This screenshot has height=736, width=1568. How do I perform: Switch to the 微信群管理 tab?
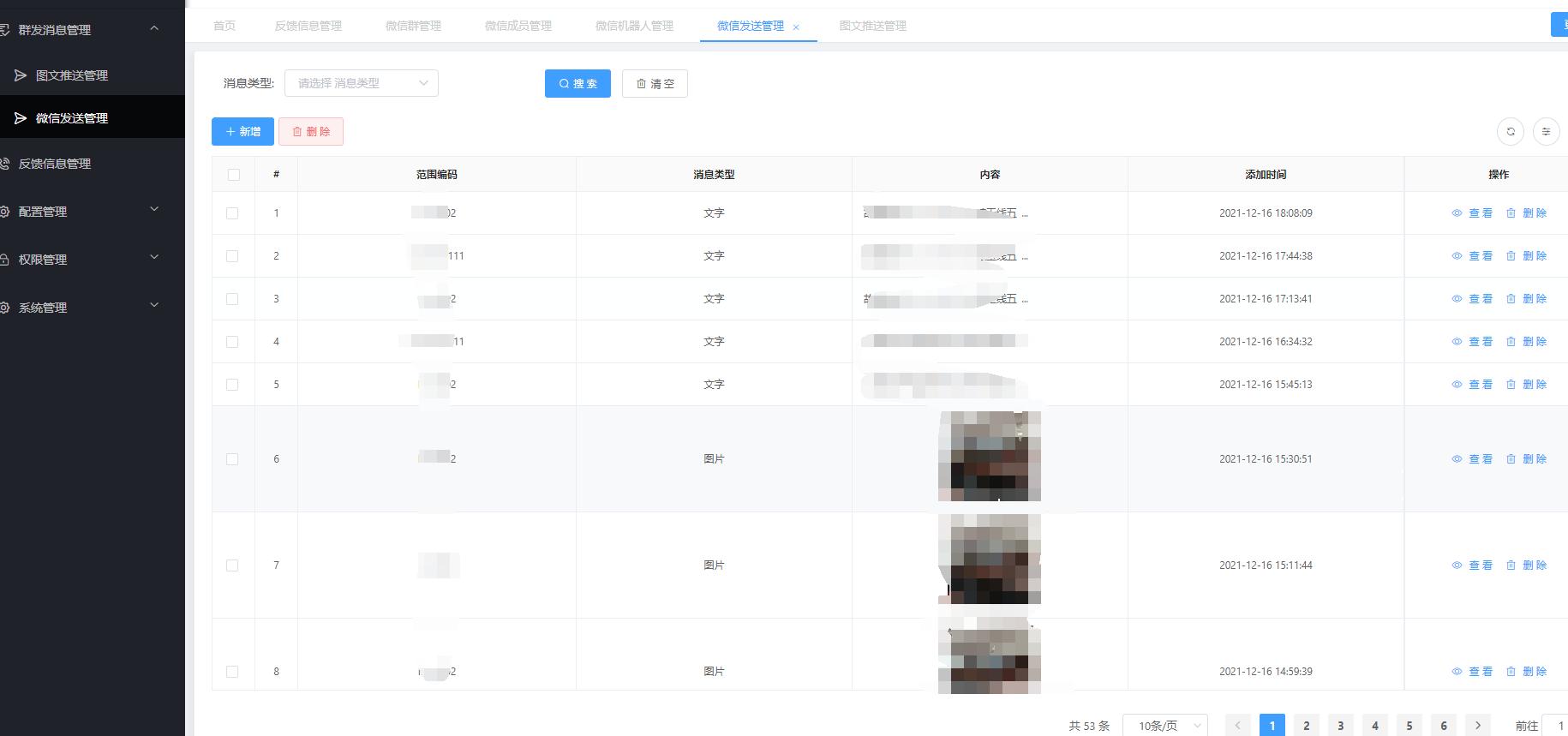coord(413,26)
